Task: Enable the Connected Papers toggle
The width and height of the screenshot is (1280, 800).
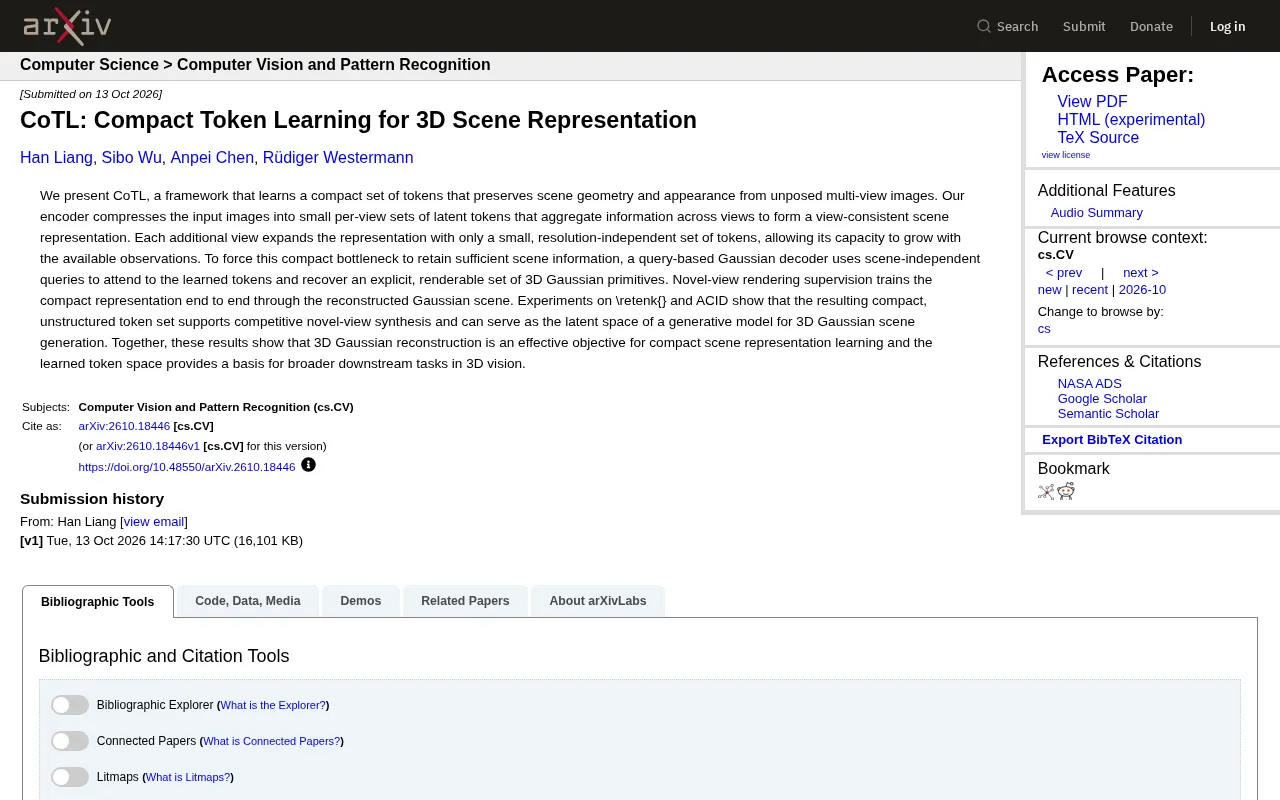Action: [70, 741]
